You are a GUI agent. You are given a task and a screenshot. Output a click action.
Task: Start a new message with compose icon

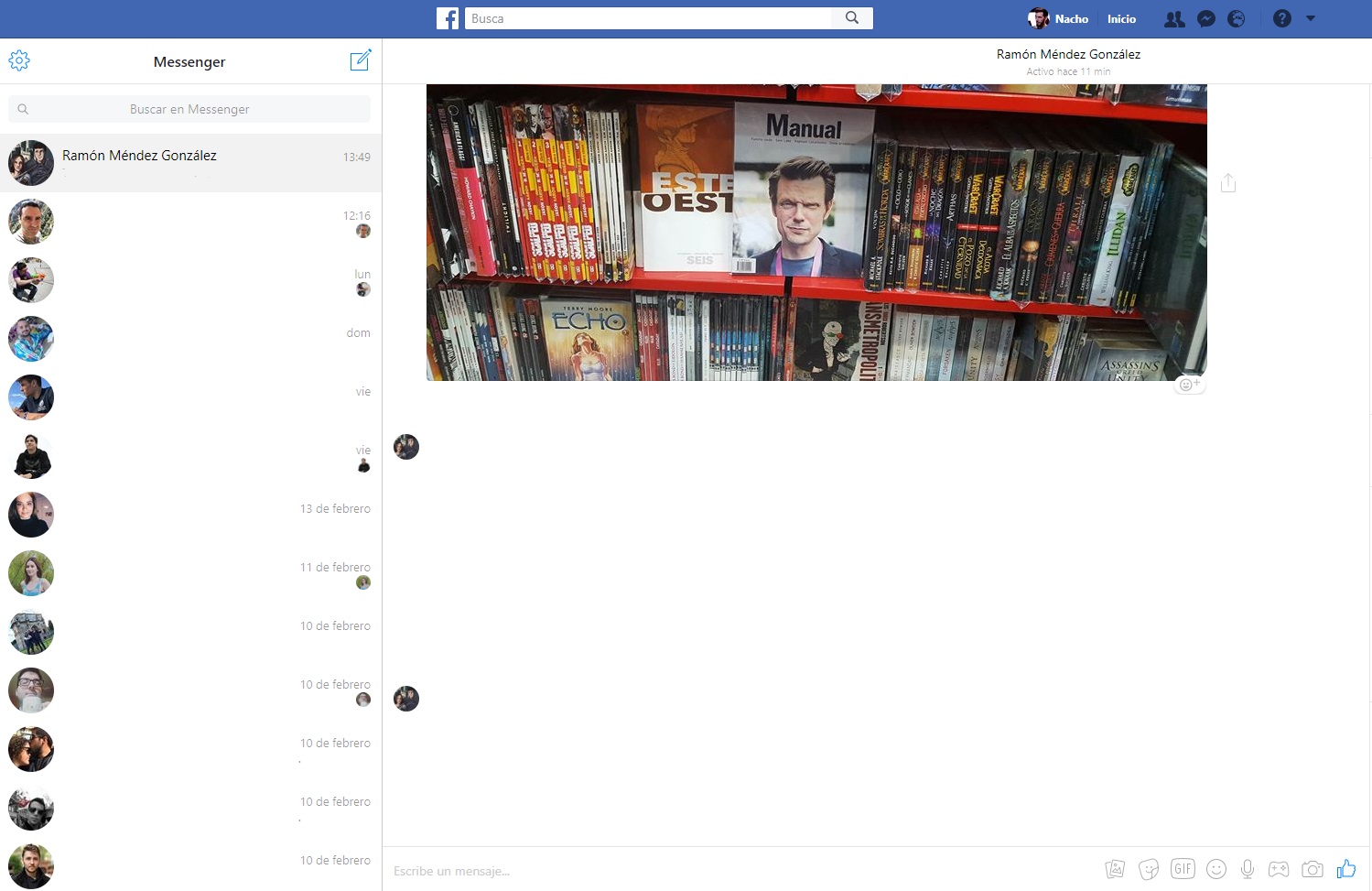pyautogui.click(x=361, y=60)
